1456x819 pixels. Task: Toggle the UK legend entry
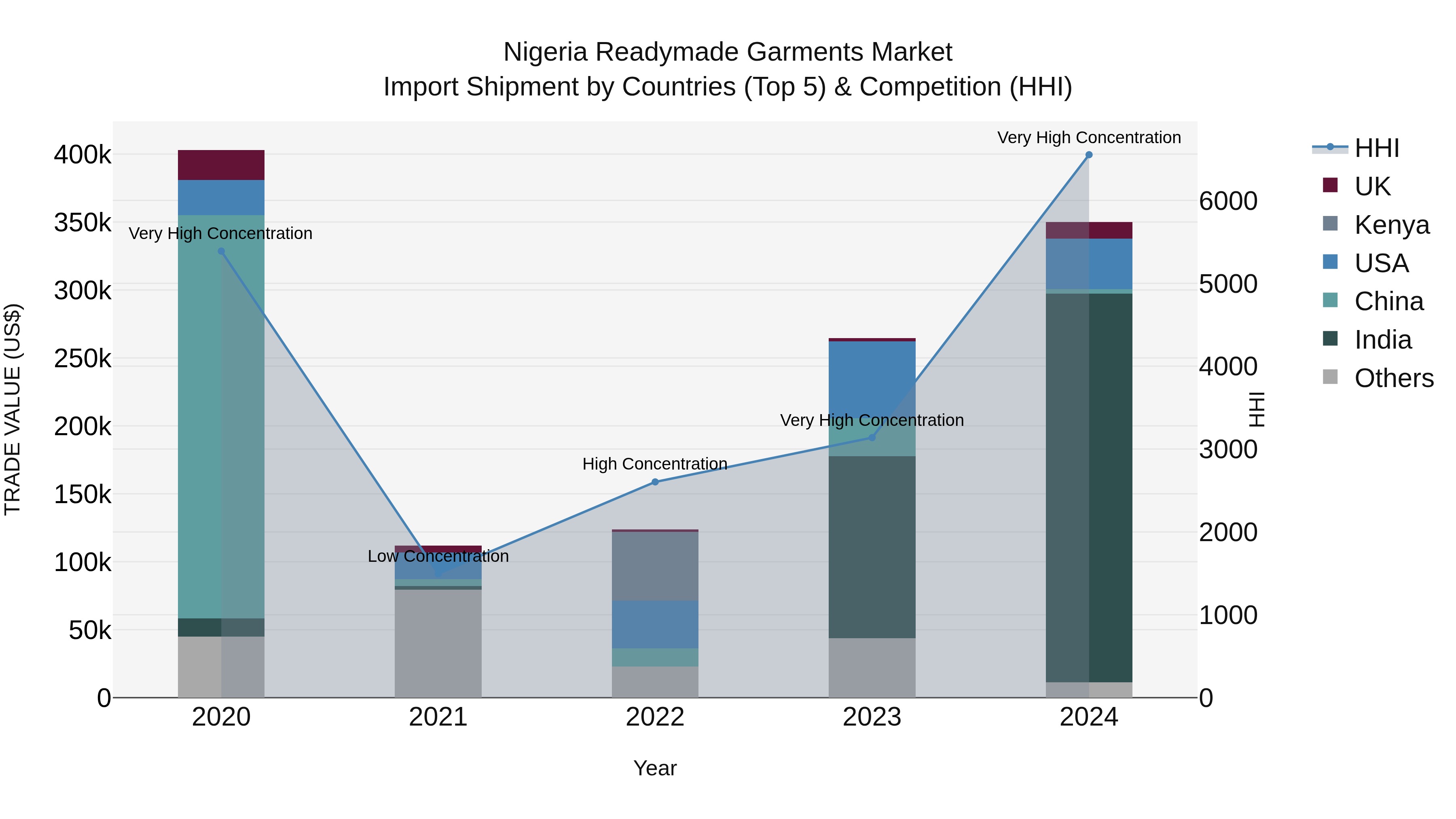pyautogui.click(x=1357, y=186)
